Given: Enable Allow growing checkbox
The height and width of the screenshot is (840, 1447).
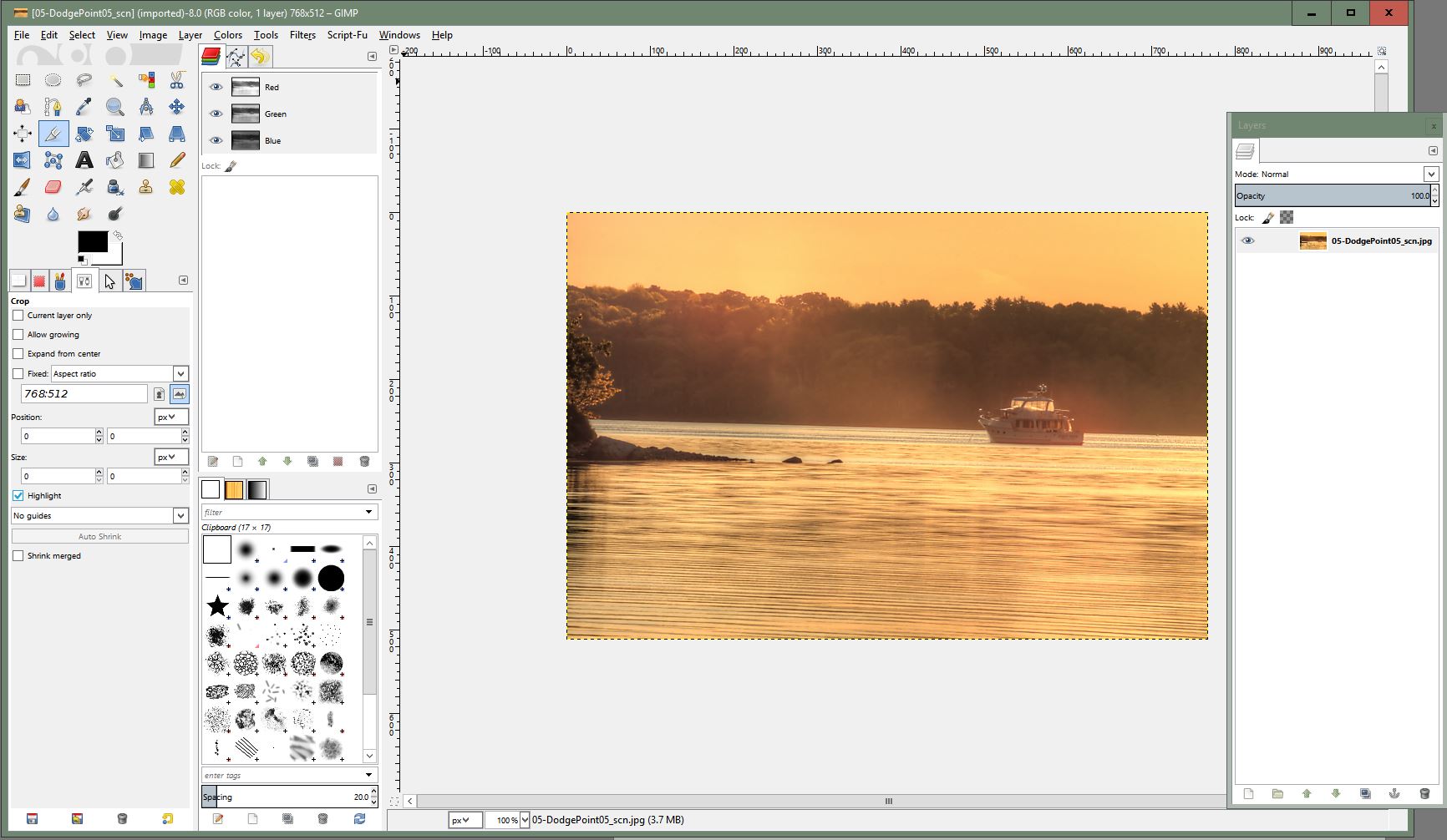Looking at the screenshot, I should (18, 335).
